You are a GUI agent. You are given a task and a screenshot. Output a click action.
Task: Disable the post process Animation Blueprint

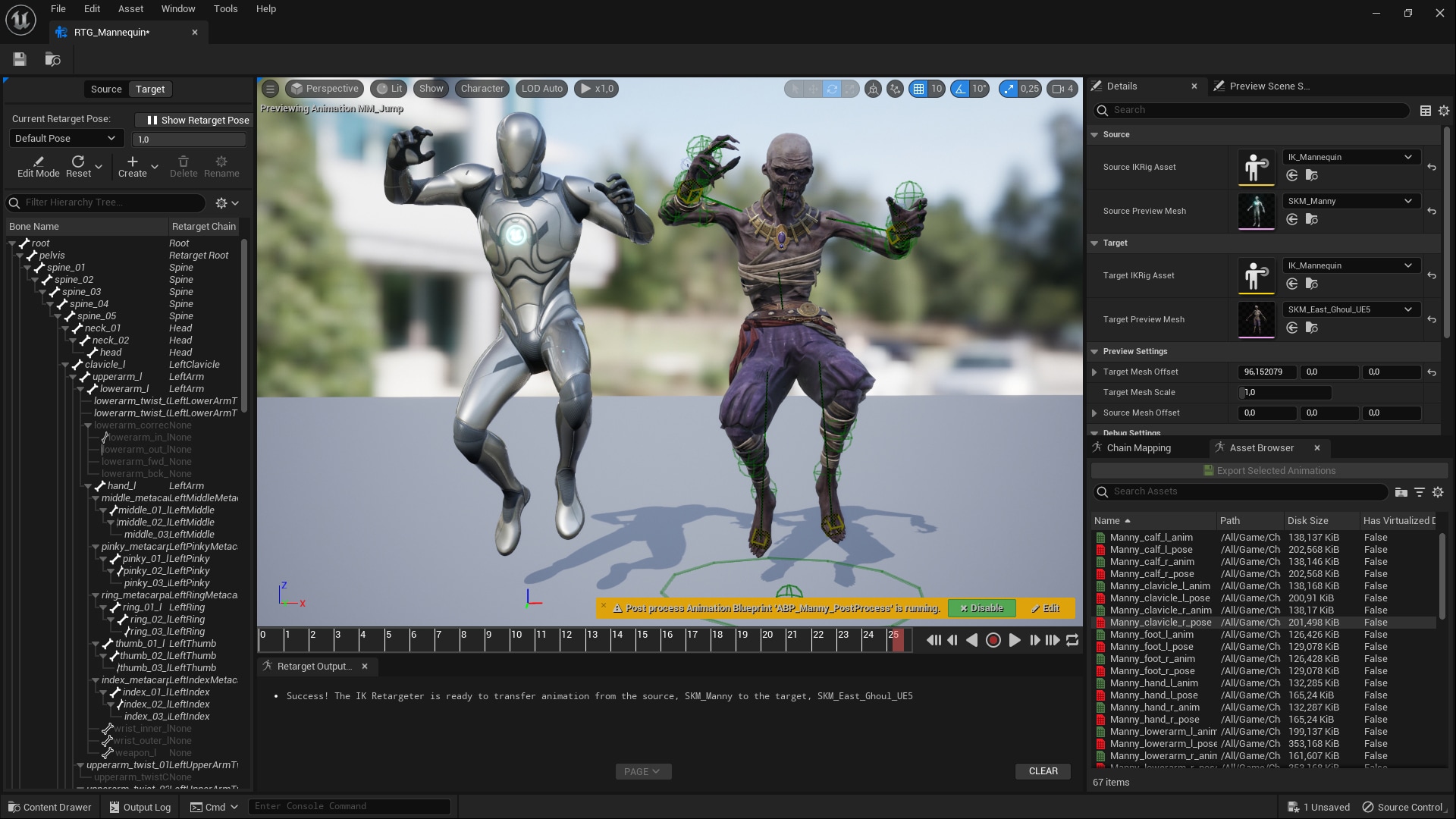click(x=981, y=608)
